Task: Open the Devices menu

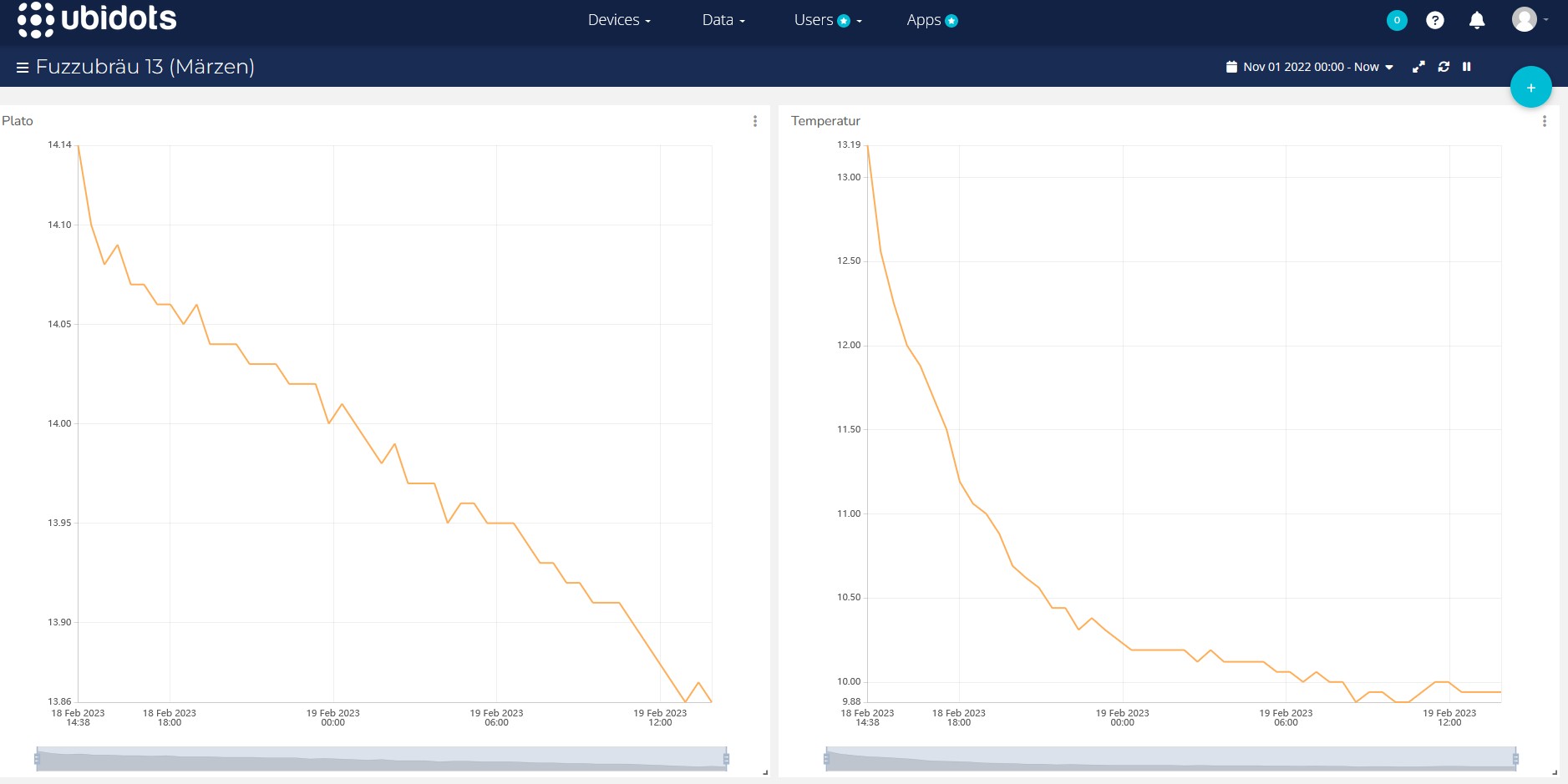Action: [618, 20]
